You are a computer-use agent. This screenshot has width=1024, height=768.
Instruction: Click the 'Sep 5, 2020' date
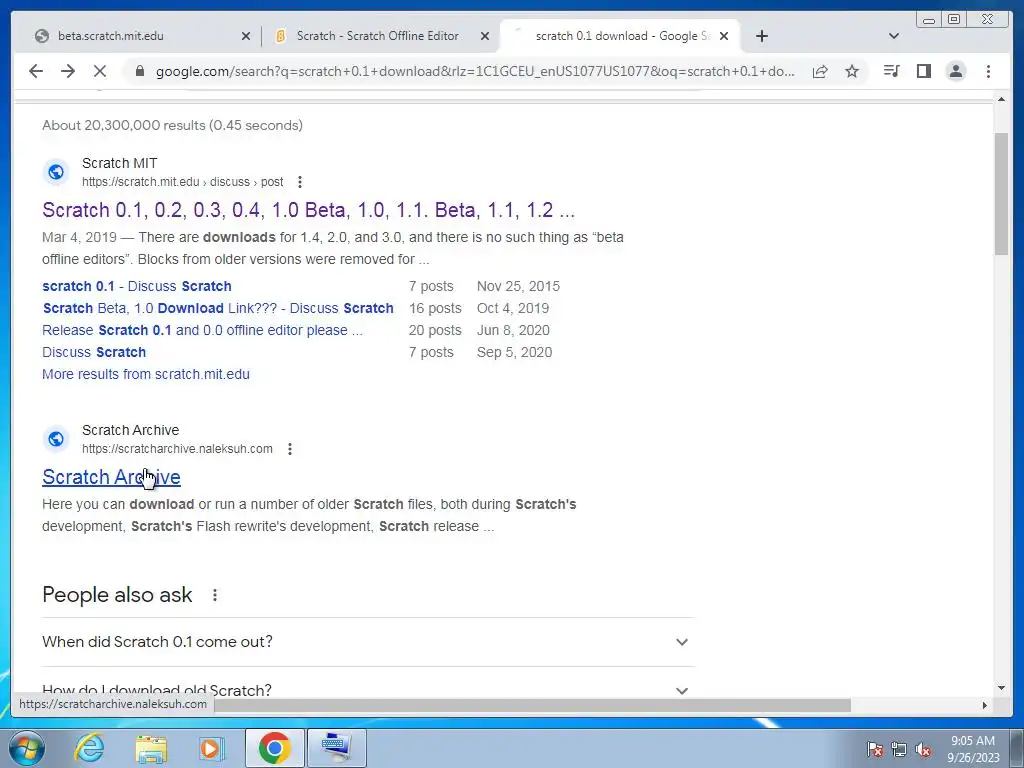click(x=515, y=352)
